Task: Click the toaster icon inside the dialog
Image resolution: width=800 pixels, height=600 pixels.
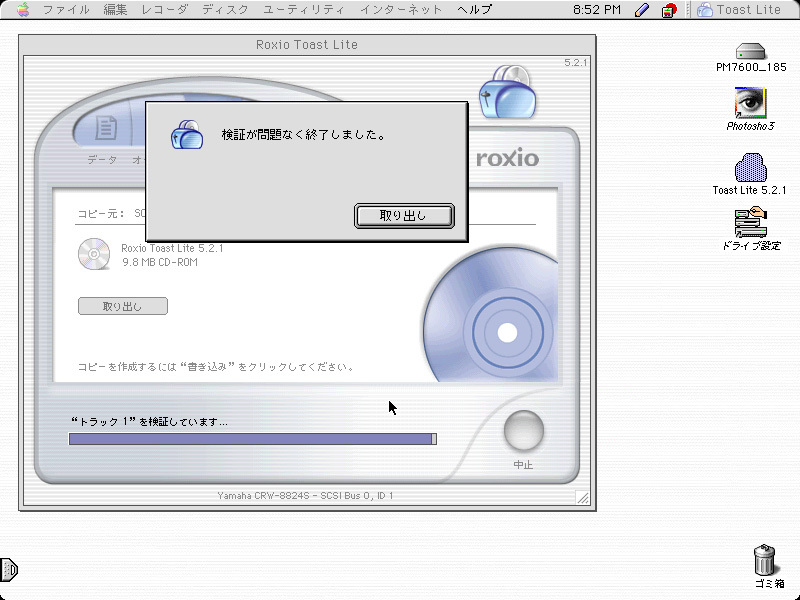Action: (x=187, y=133)
